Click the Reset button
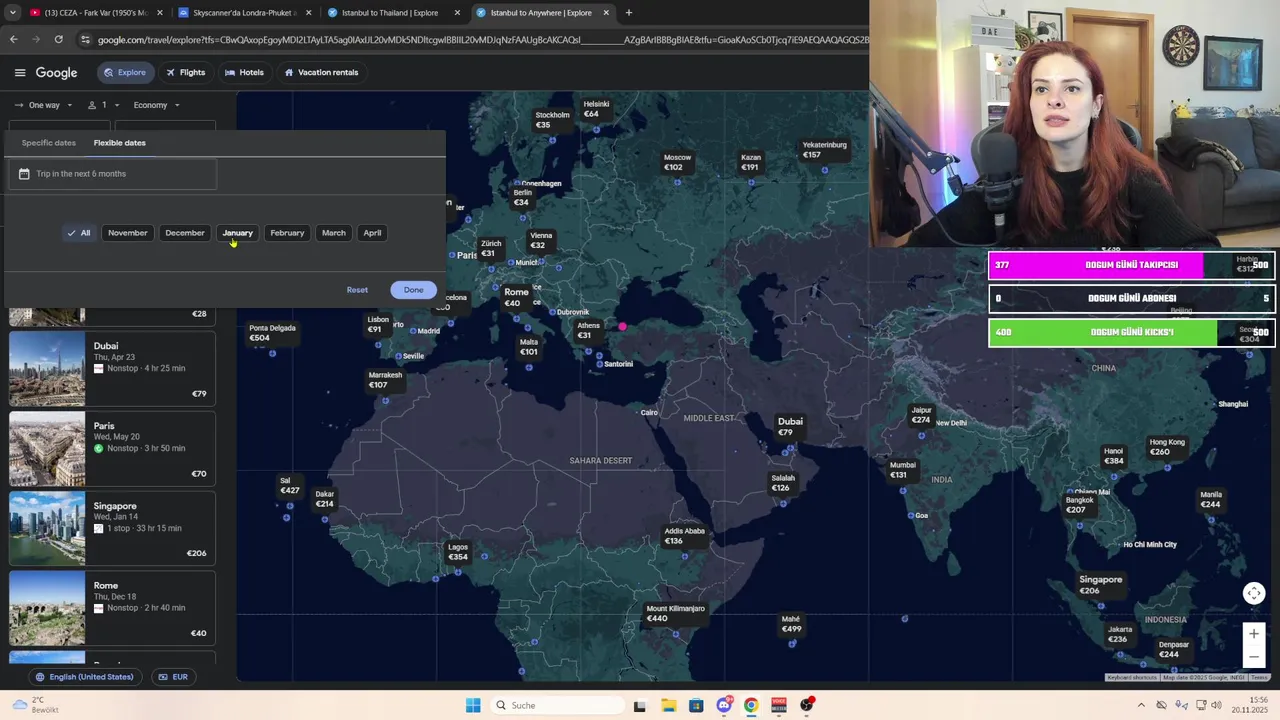 [x=357, y=290]
